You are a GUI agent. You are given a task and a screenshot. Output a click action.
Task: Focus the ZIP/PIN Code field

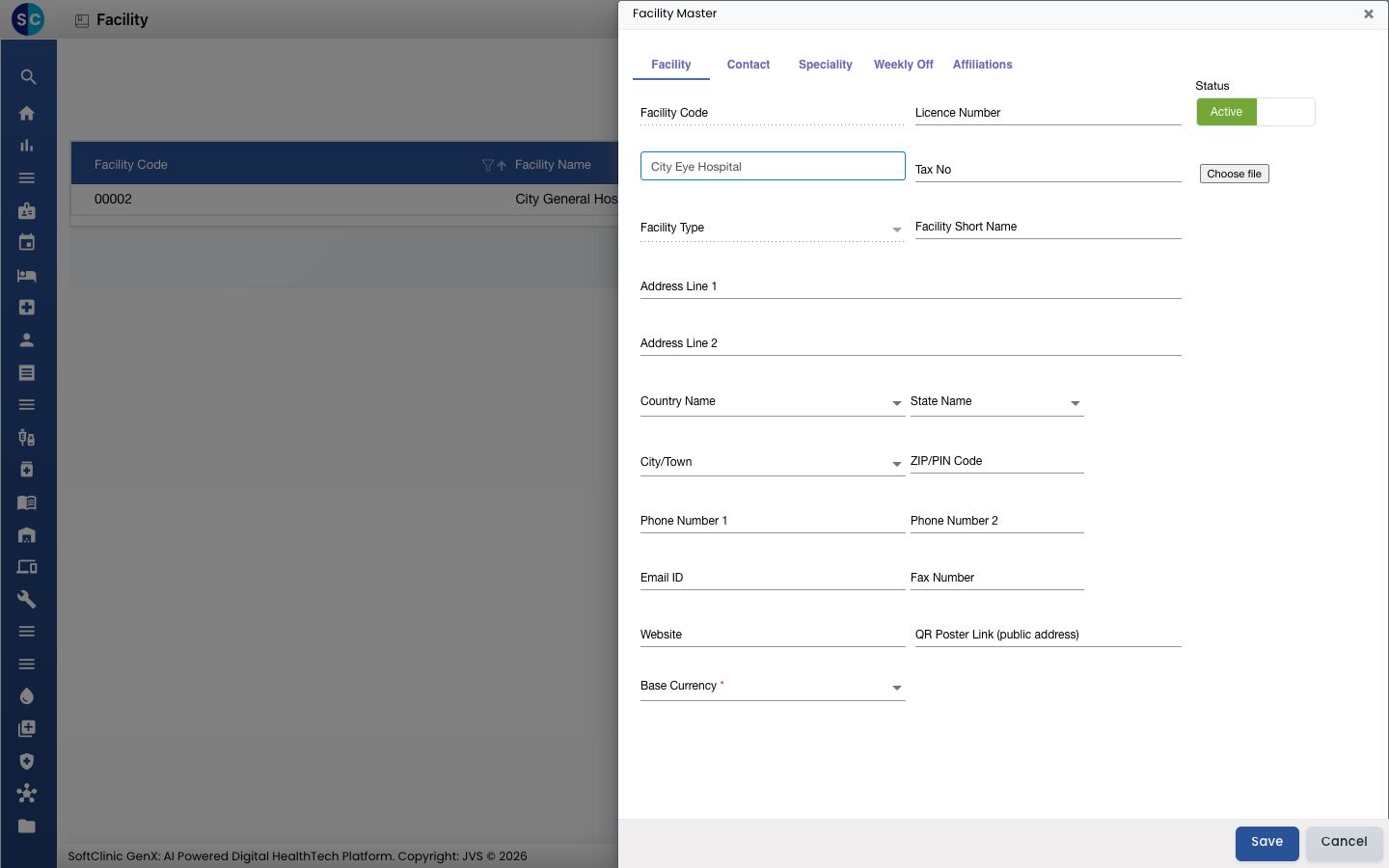(x=997, y=461)
